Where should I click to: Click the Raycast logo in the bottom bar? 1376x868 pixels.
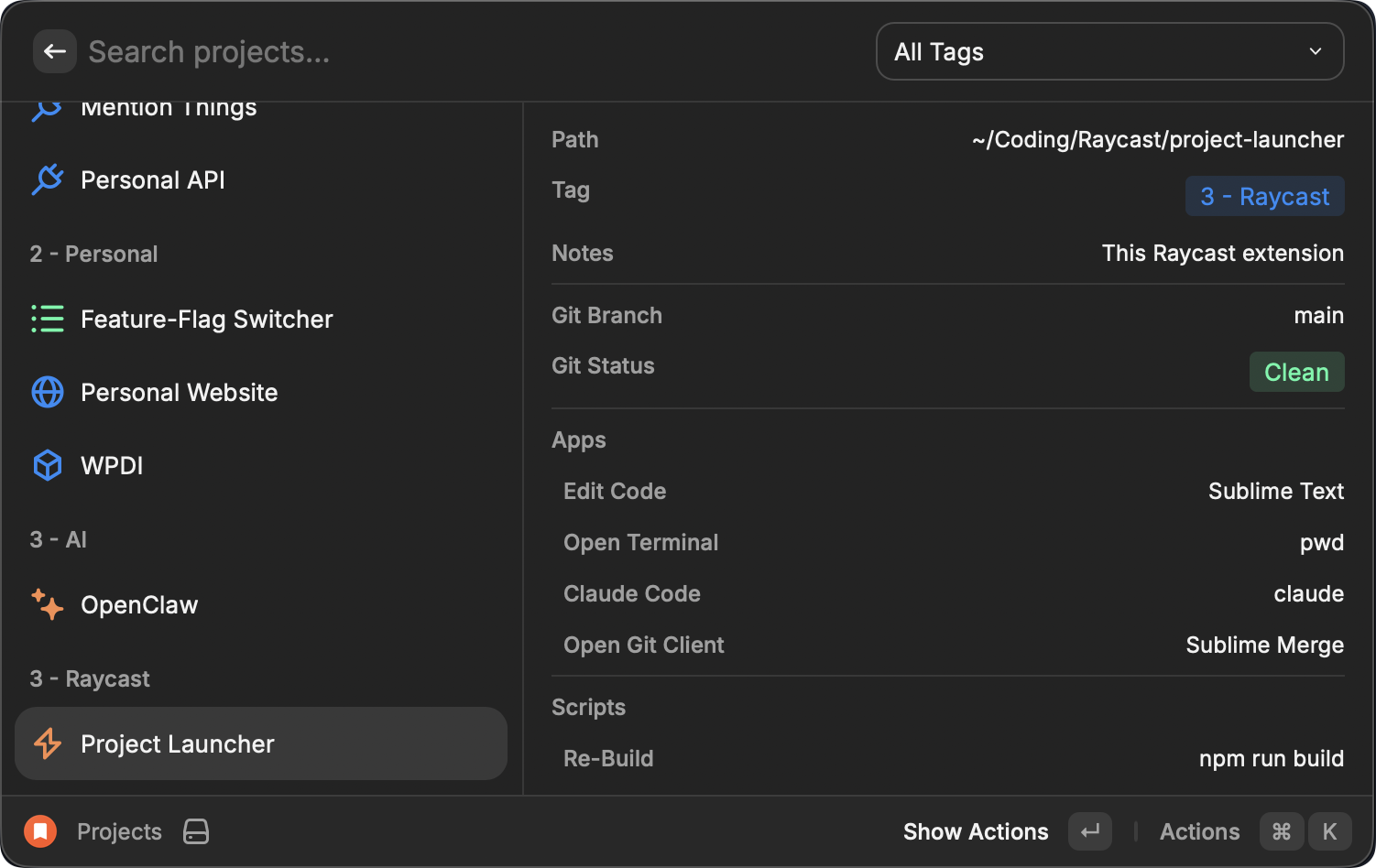(x=38, y=831)
